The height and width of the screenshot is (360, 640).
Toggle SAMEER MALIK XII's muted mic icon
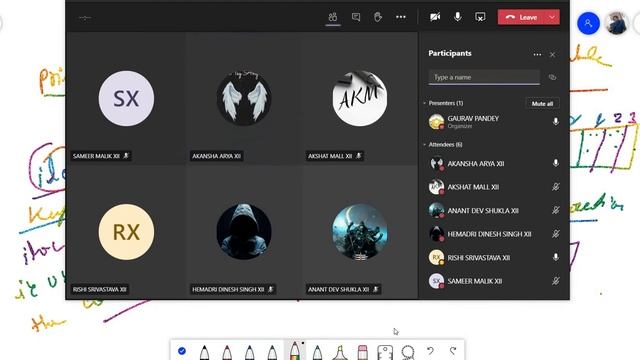tap(556, 281)
